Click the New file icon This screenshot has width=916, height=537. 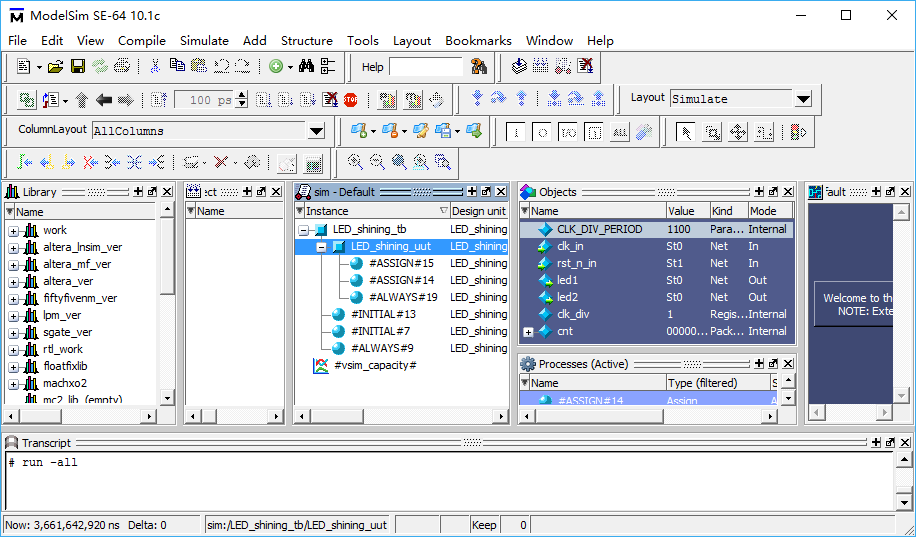(x=23, y=67)
